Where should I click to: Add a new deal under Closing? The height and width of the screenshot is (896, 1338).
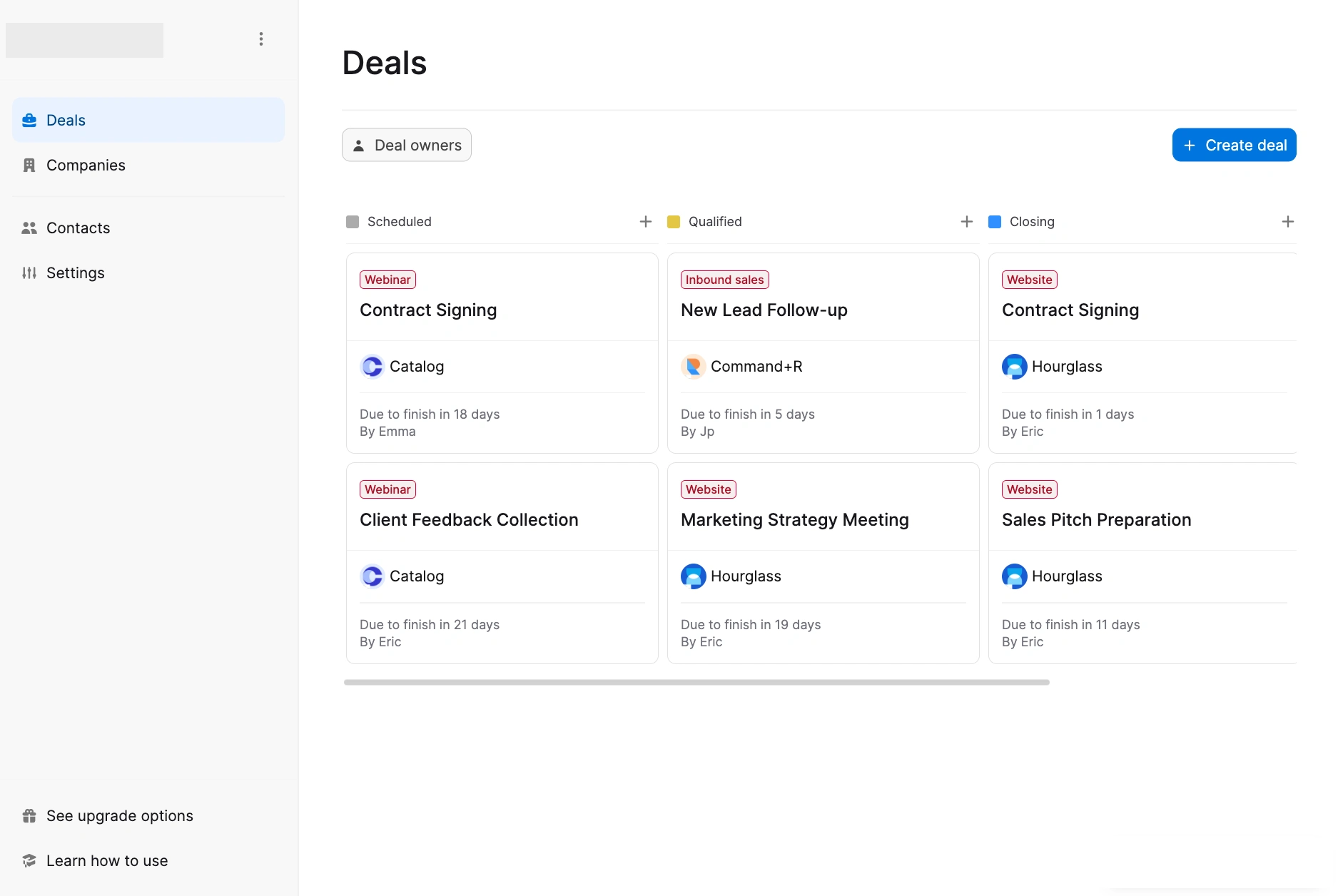[x=1287, y=222]
